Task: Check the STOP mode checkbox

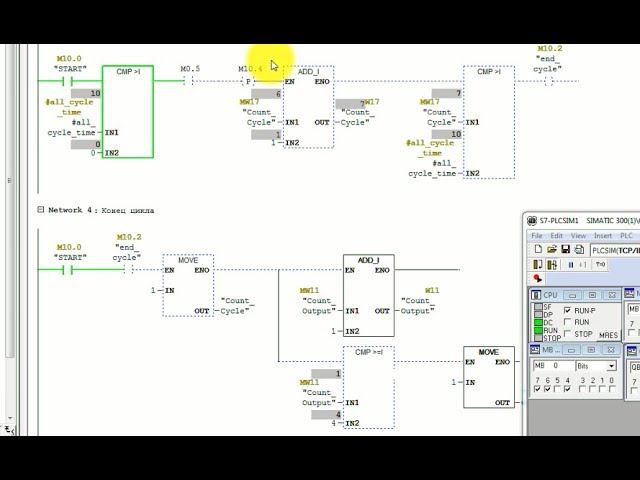Action: coord(567,334)
